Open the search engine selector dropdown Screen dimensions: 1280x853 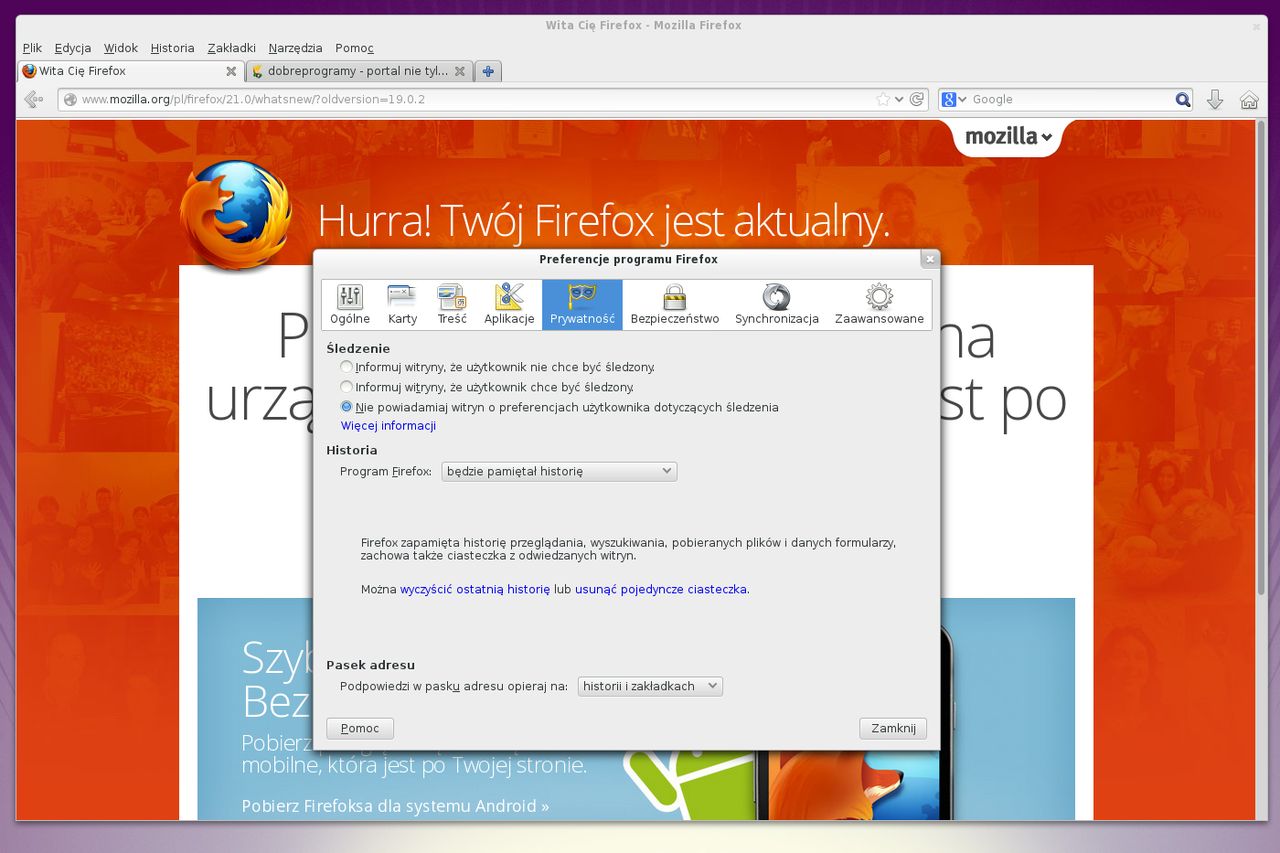tap(955, 99)
